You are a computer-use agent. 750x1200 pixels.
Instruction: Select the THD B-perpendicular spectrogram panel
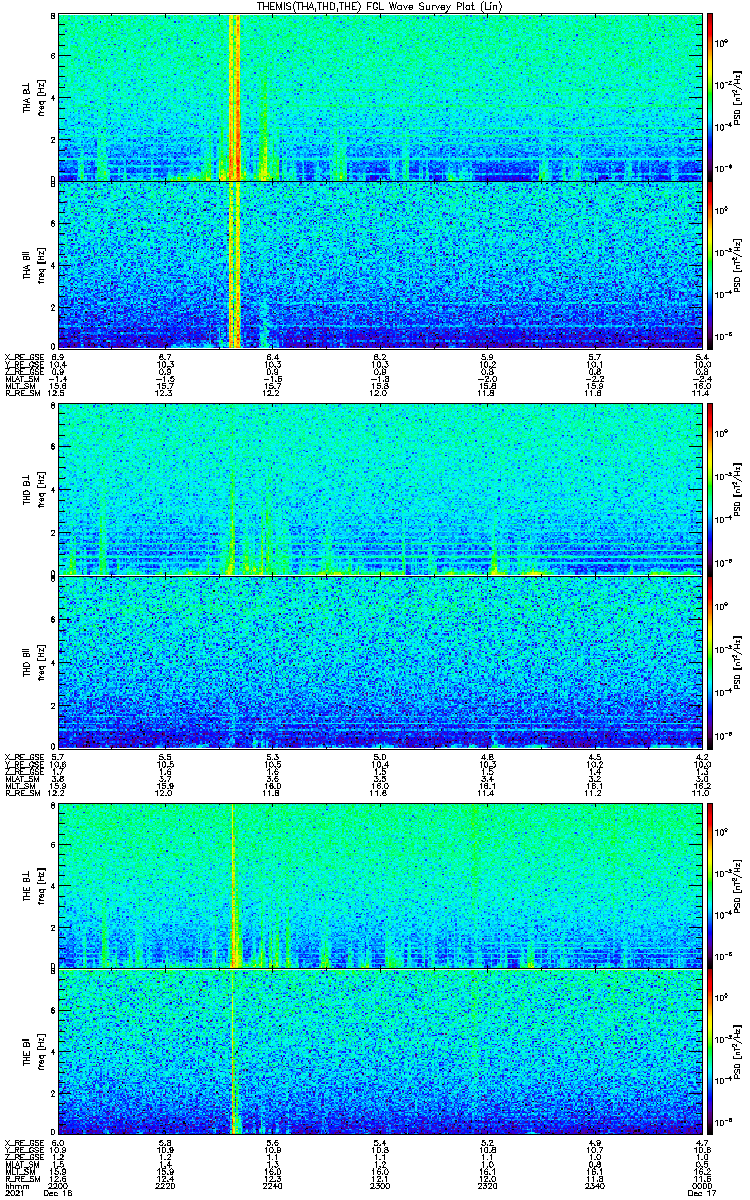pos(380,489)
